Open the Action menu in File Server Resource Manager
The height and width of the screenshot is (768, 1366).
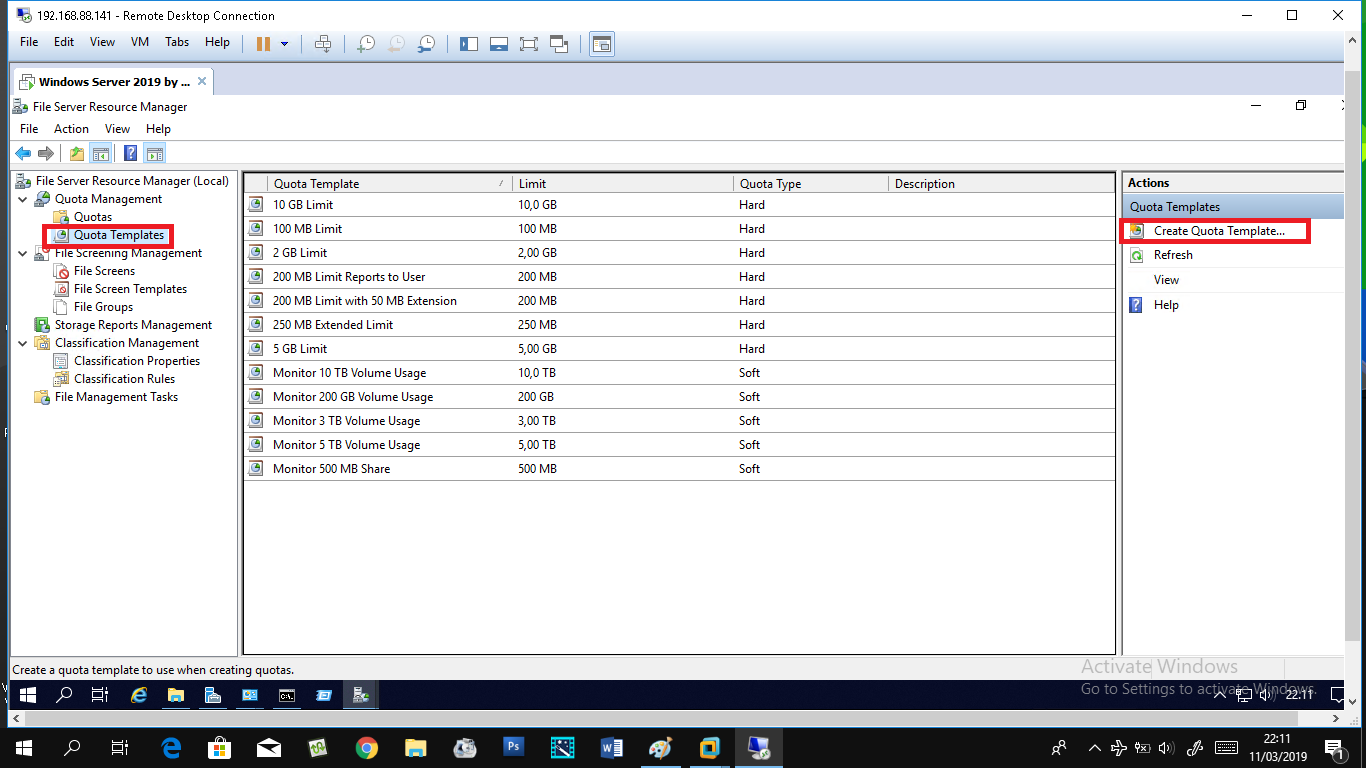pos(71,129)
